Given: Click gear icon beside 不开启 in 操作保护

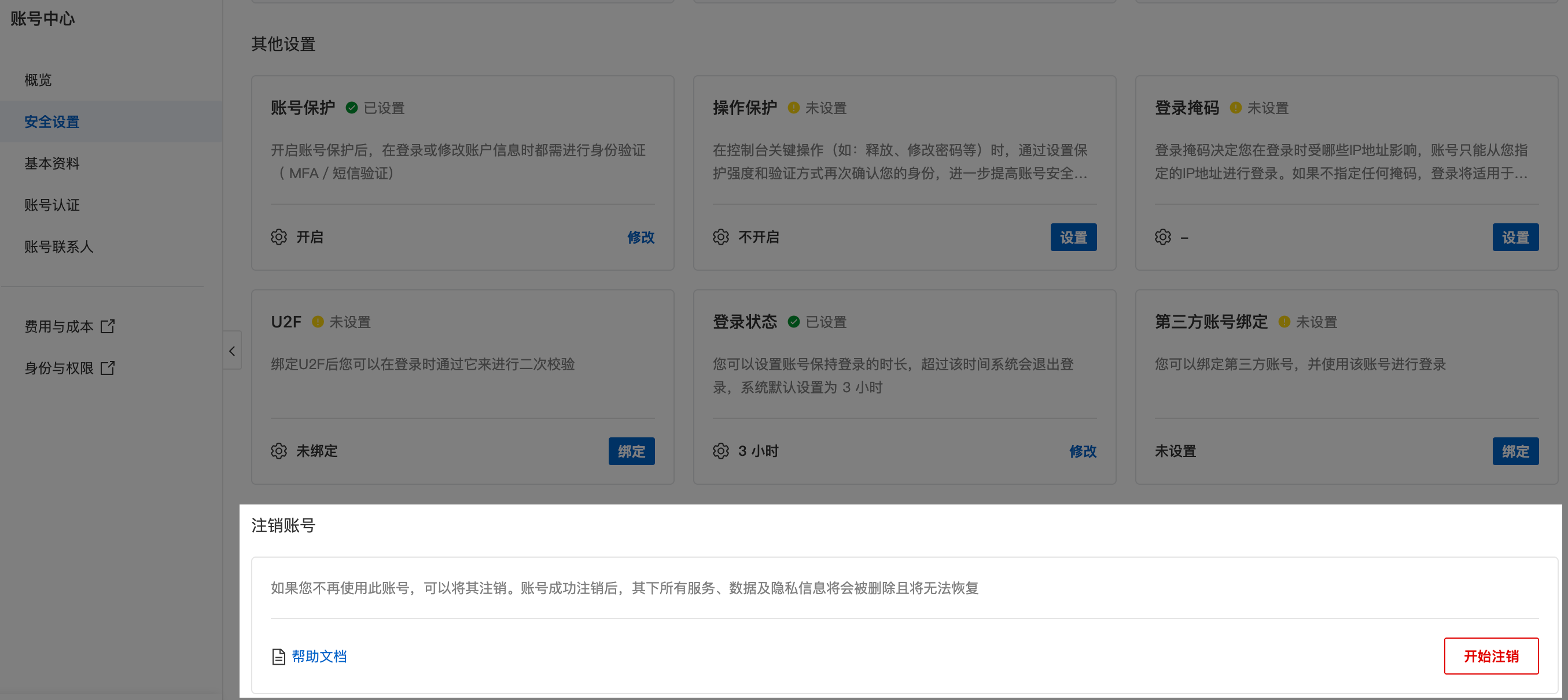Looking at the screenshot, I should (x=721, y=237).
